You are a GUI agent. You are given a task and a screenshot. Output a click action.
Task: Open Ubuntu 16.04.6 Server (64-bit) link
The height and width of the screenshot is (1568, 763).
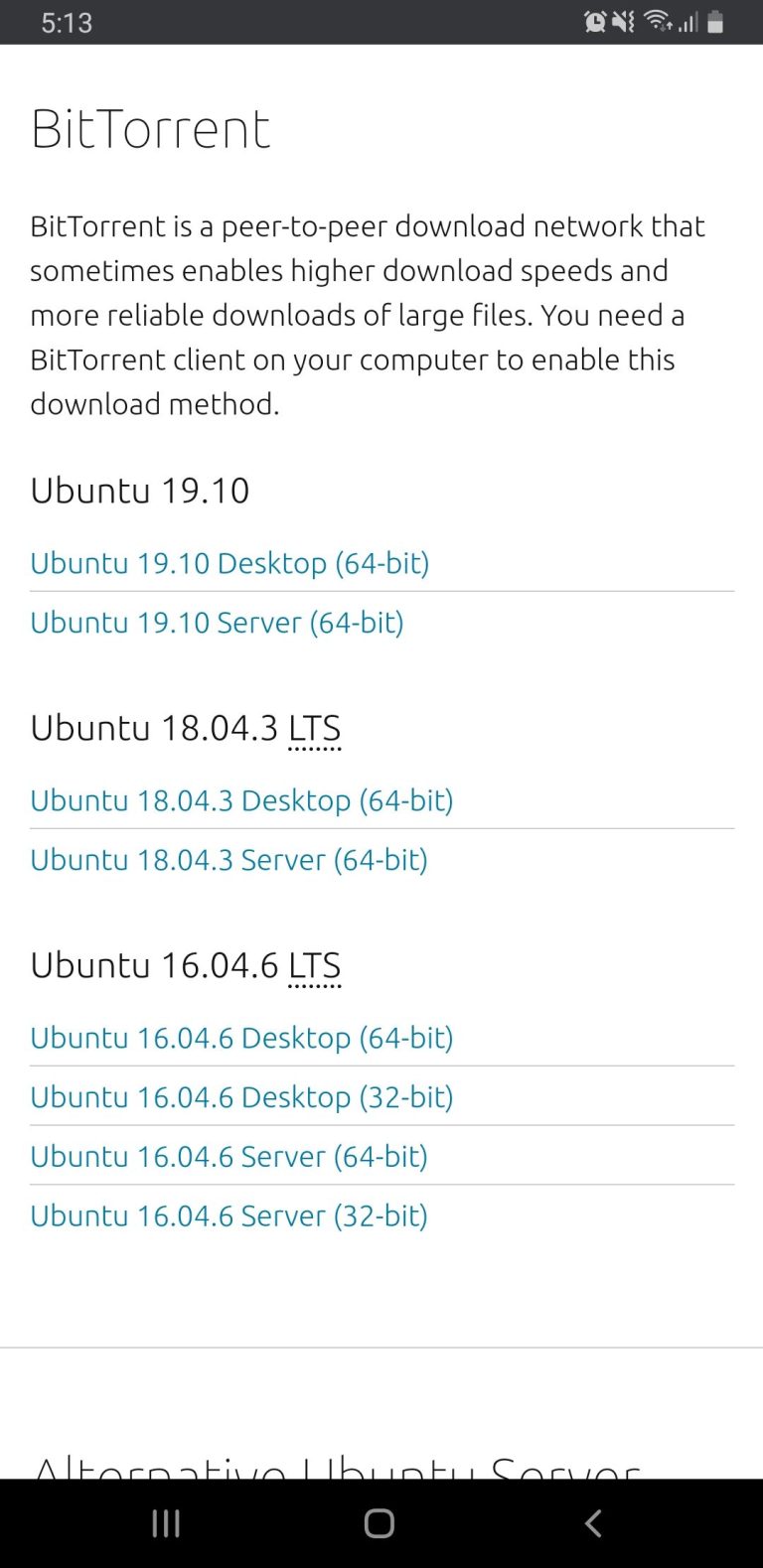click(229, 1157)
